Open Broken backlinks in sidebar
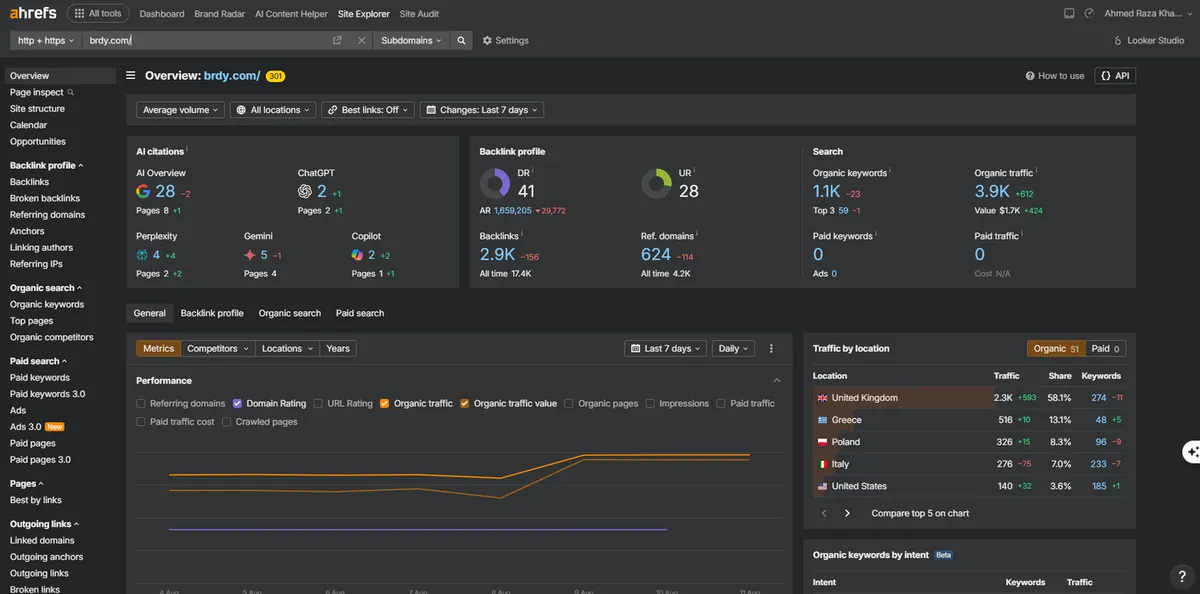The width and height of the screenshot is (1200, 594). point(45,198)
